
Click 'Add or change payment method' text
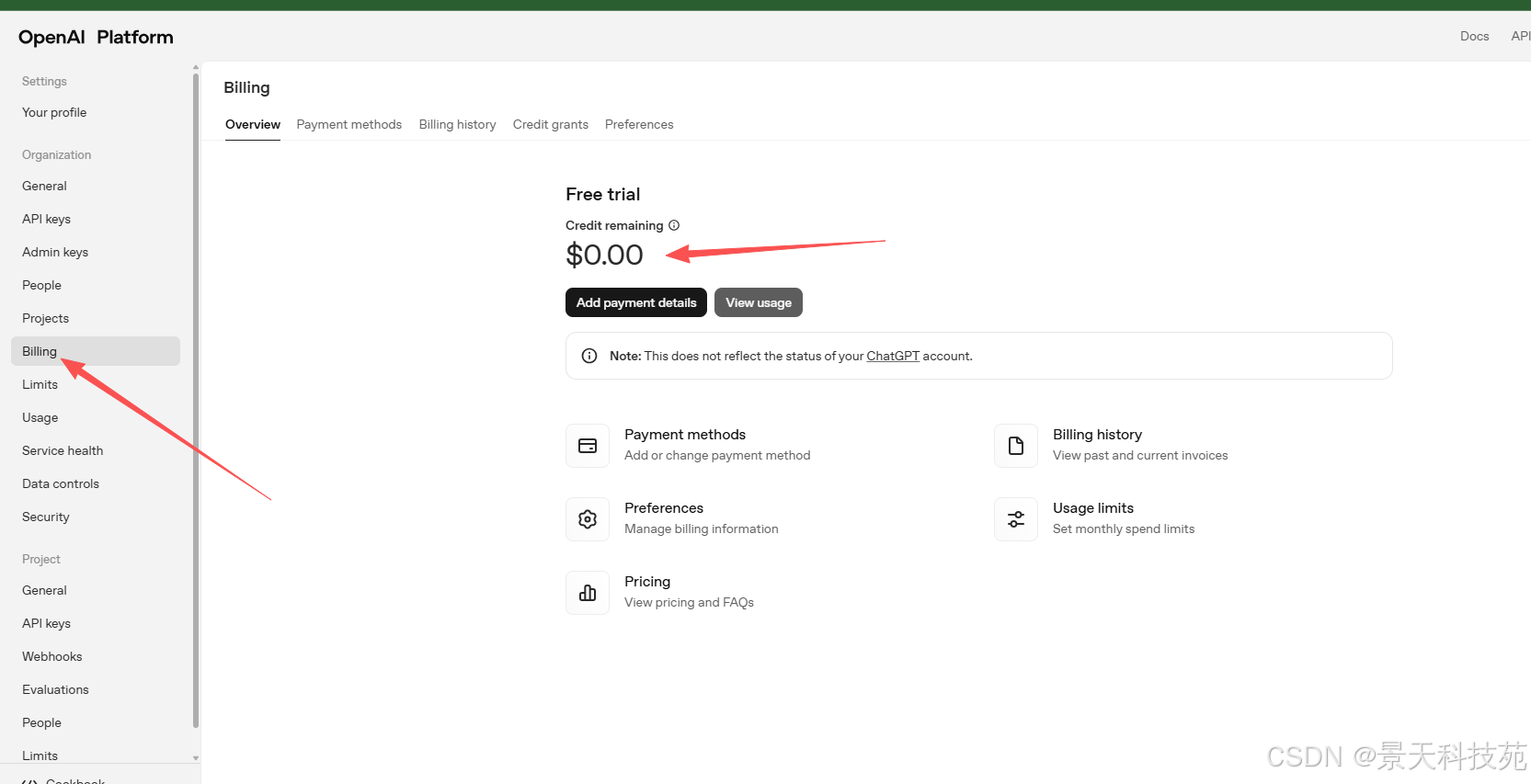click(x=717, y=456)
